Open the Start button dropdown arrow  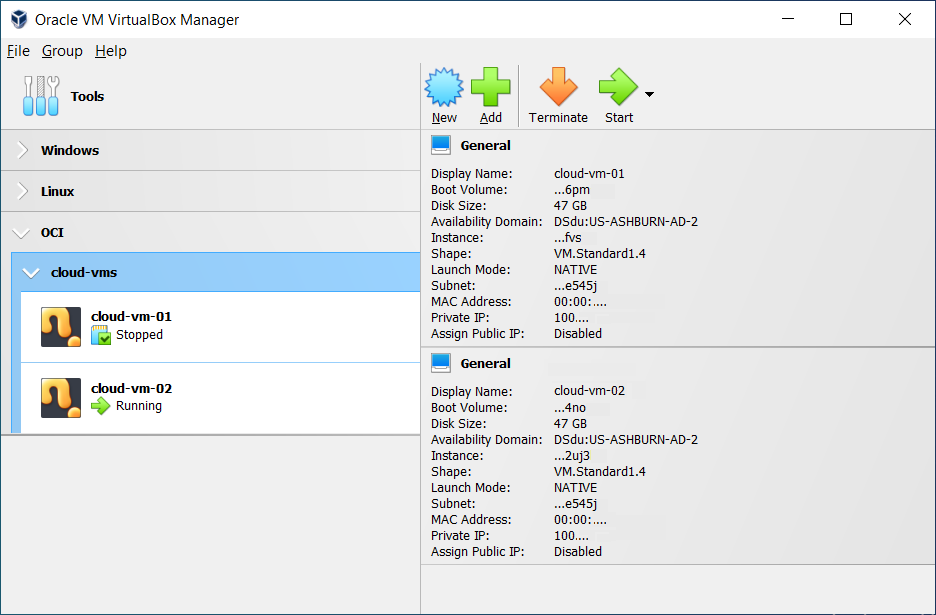(x=648, y=95)
